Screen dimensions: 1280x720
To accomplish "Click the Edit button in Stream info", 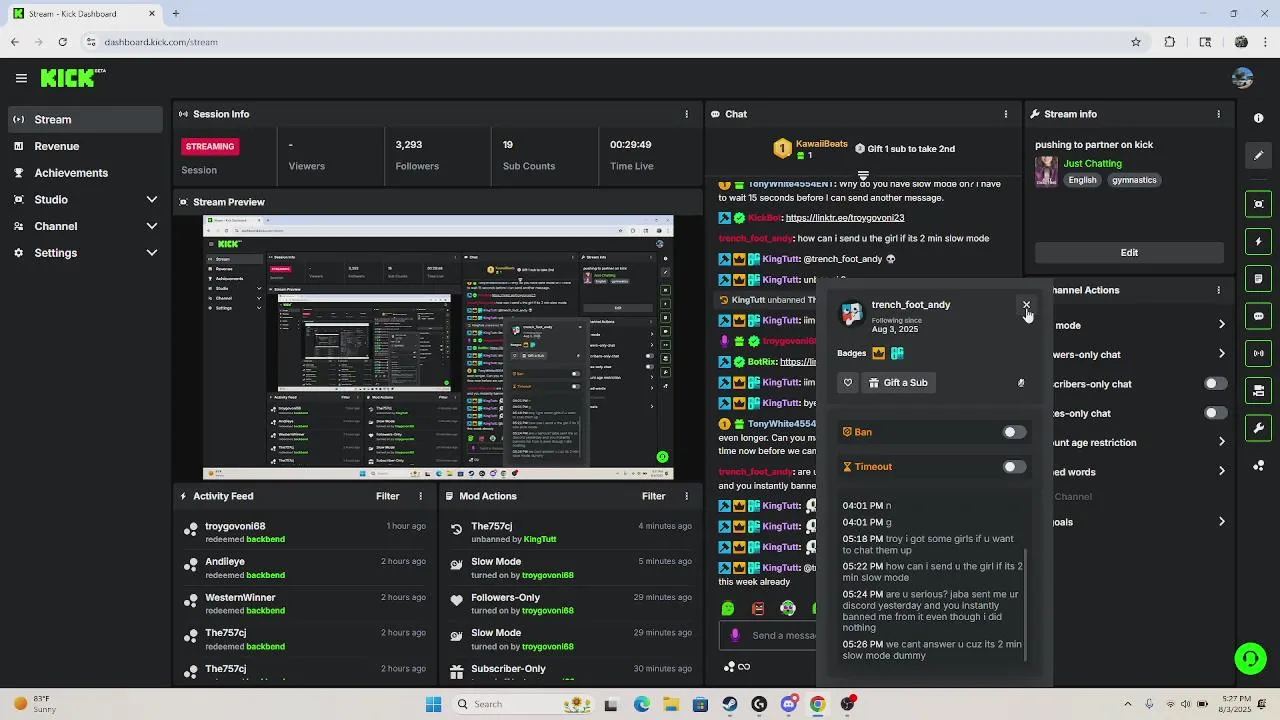I will pos(1129,252).
